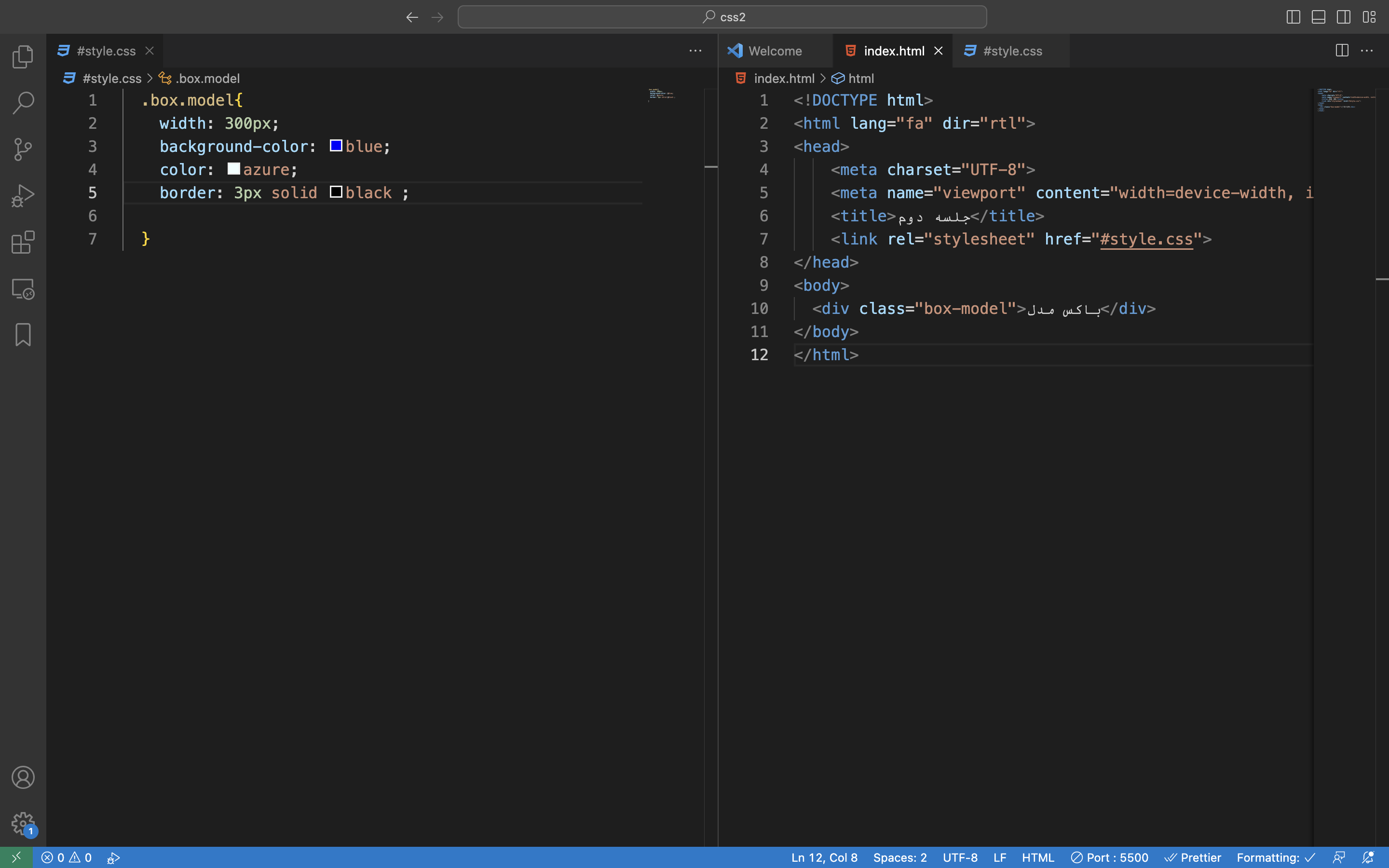The image size is (1389, 868).
Task: Close the index.html tab
Action: (939, 51)
